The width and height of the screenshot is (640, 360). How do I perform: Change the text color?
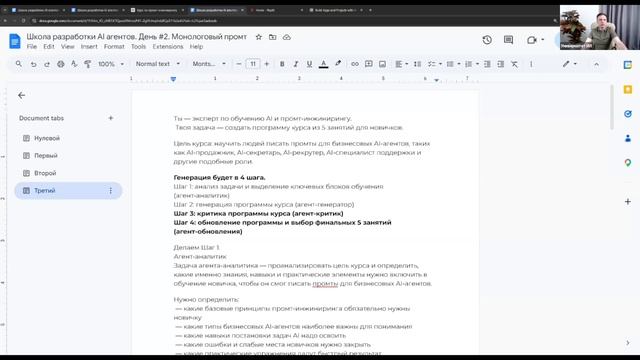pos(323,64)
